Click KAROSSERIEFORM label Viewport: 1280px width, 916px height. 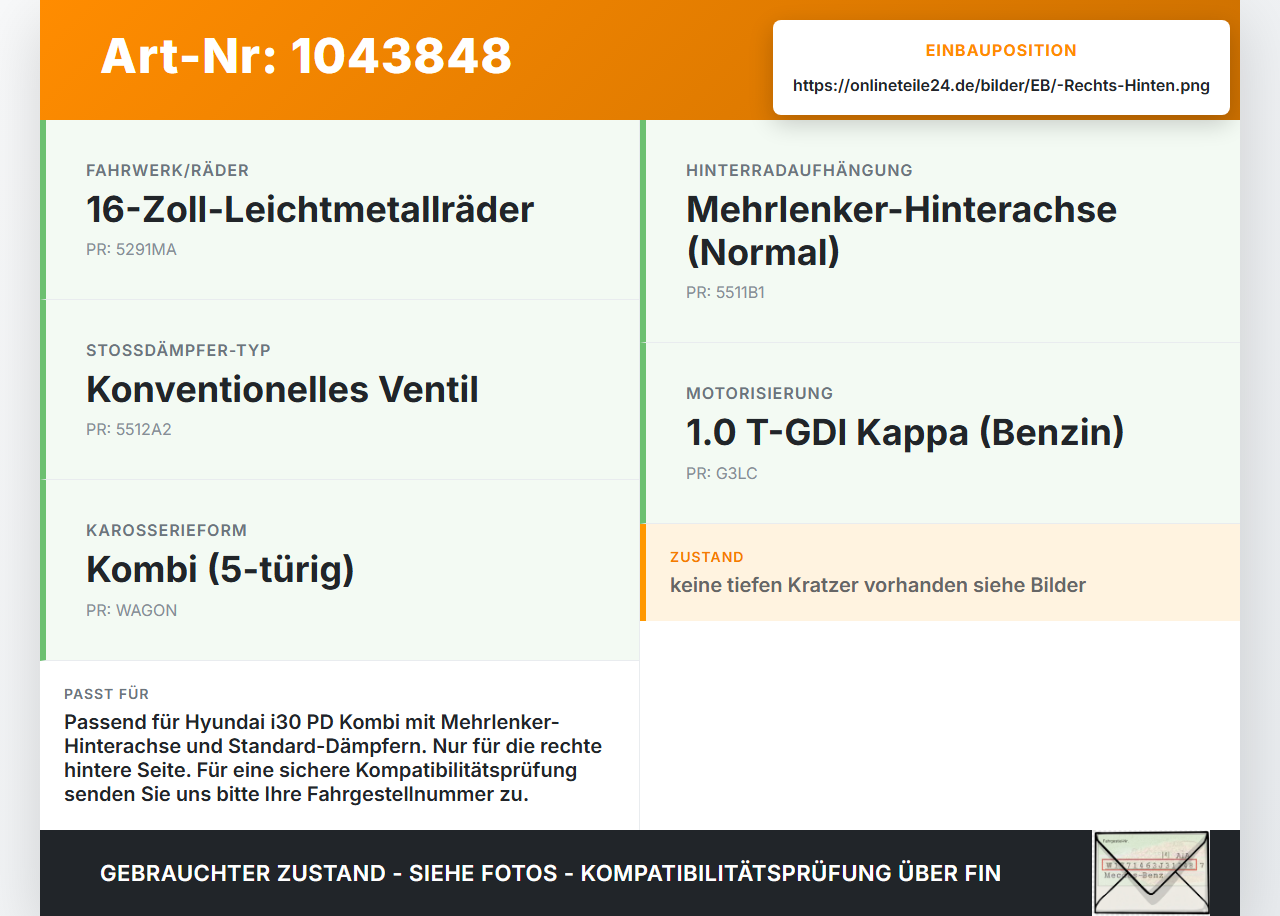click(166, 530)
